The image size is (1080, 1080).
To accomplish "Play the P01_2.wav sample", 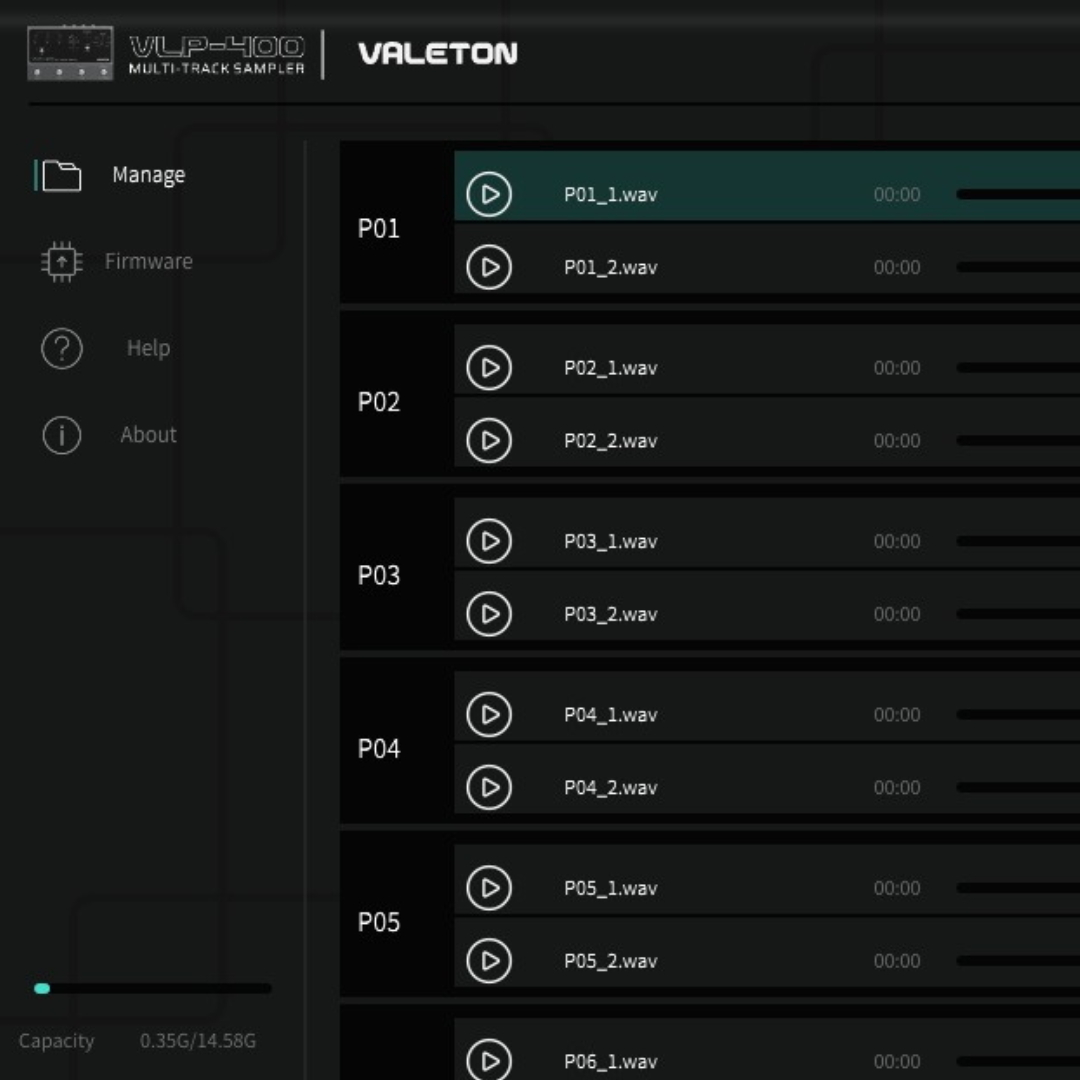I will pos(489,267).
